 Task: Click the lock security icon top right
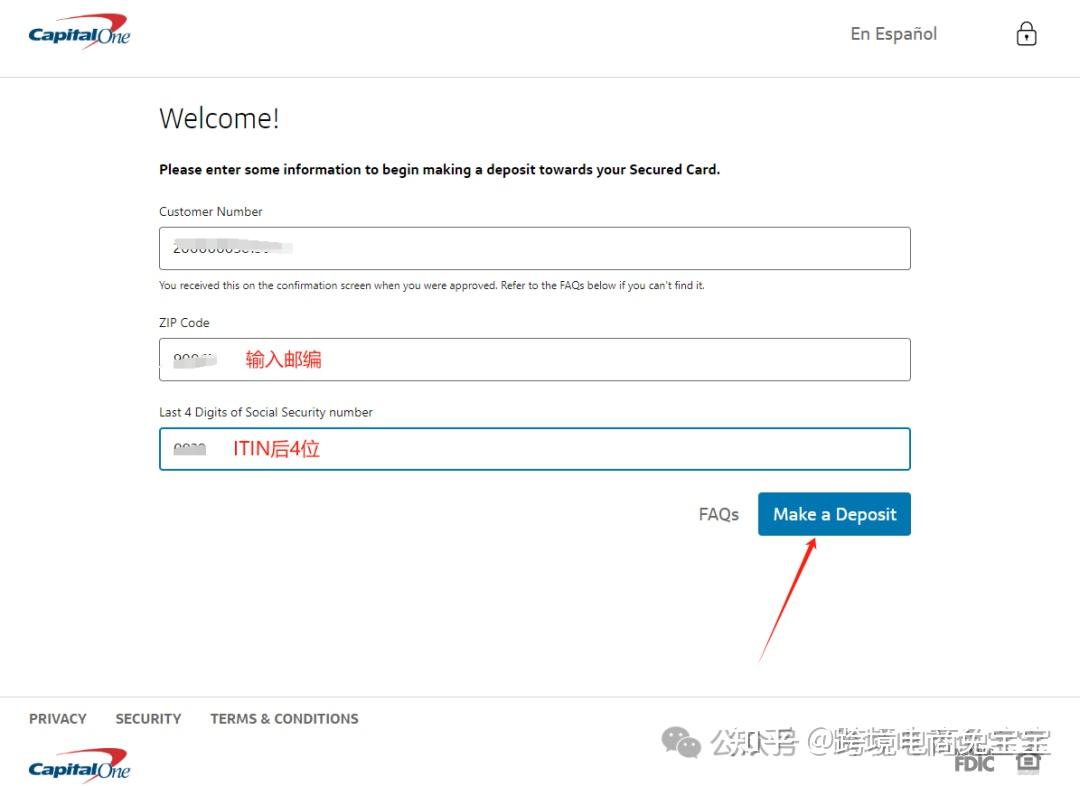1026,33
